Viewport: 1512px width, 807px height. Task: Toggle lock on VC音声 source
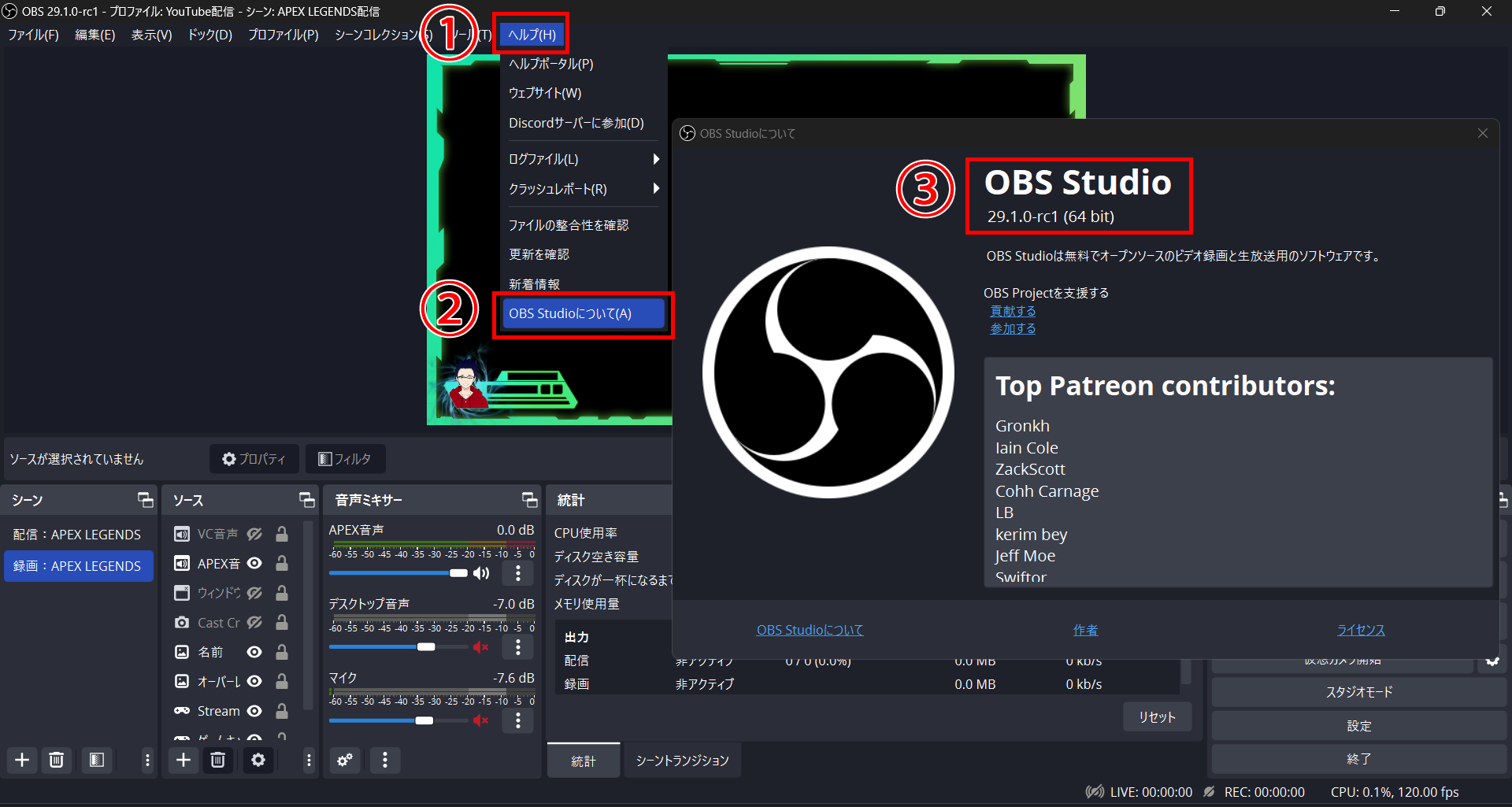pos(281,534)
